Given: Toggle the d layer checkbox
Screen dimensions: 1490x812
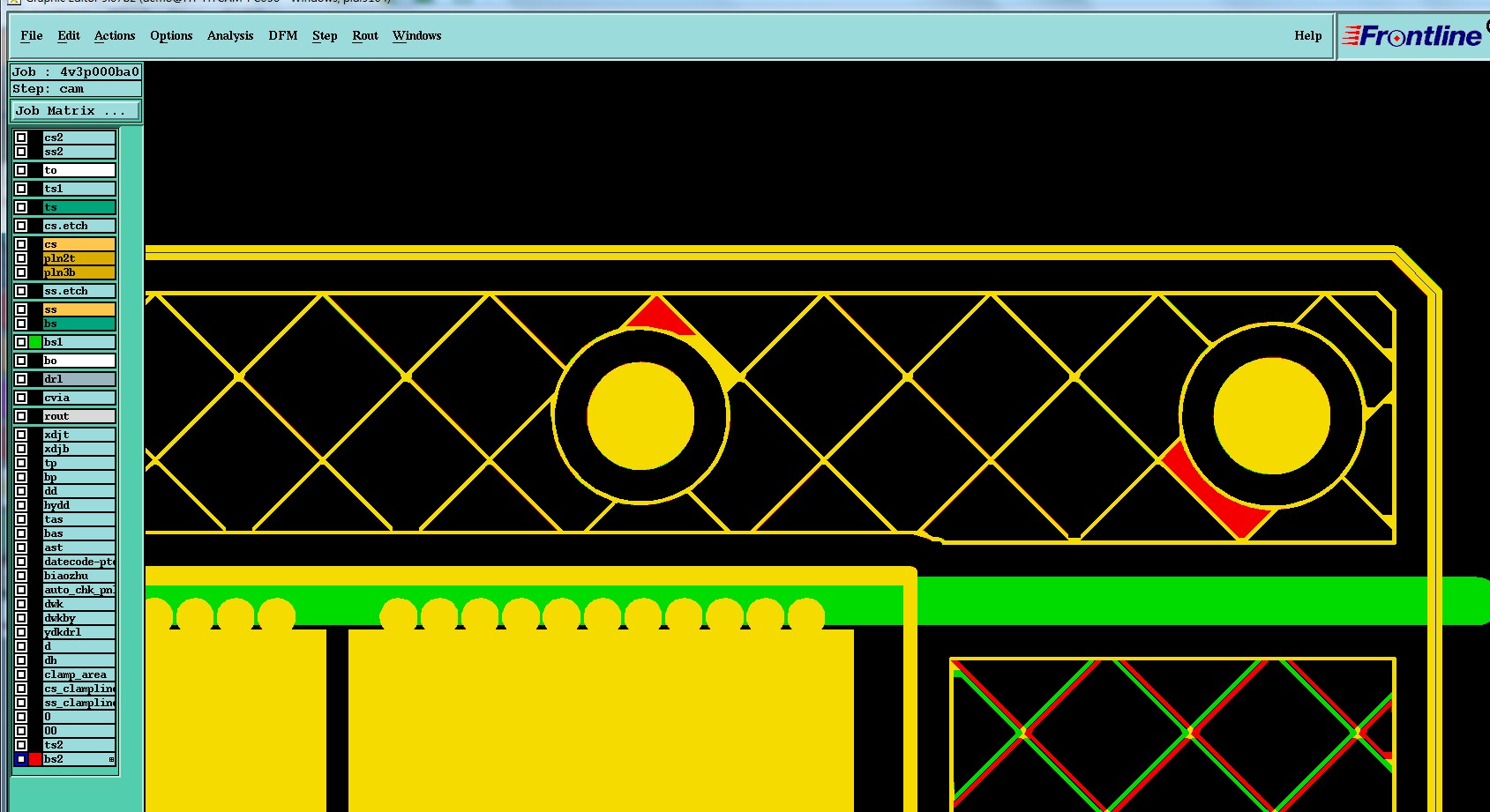Looking at the screenshot, I should click(x=21, y=646).
